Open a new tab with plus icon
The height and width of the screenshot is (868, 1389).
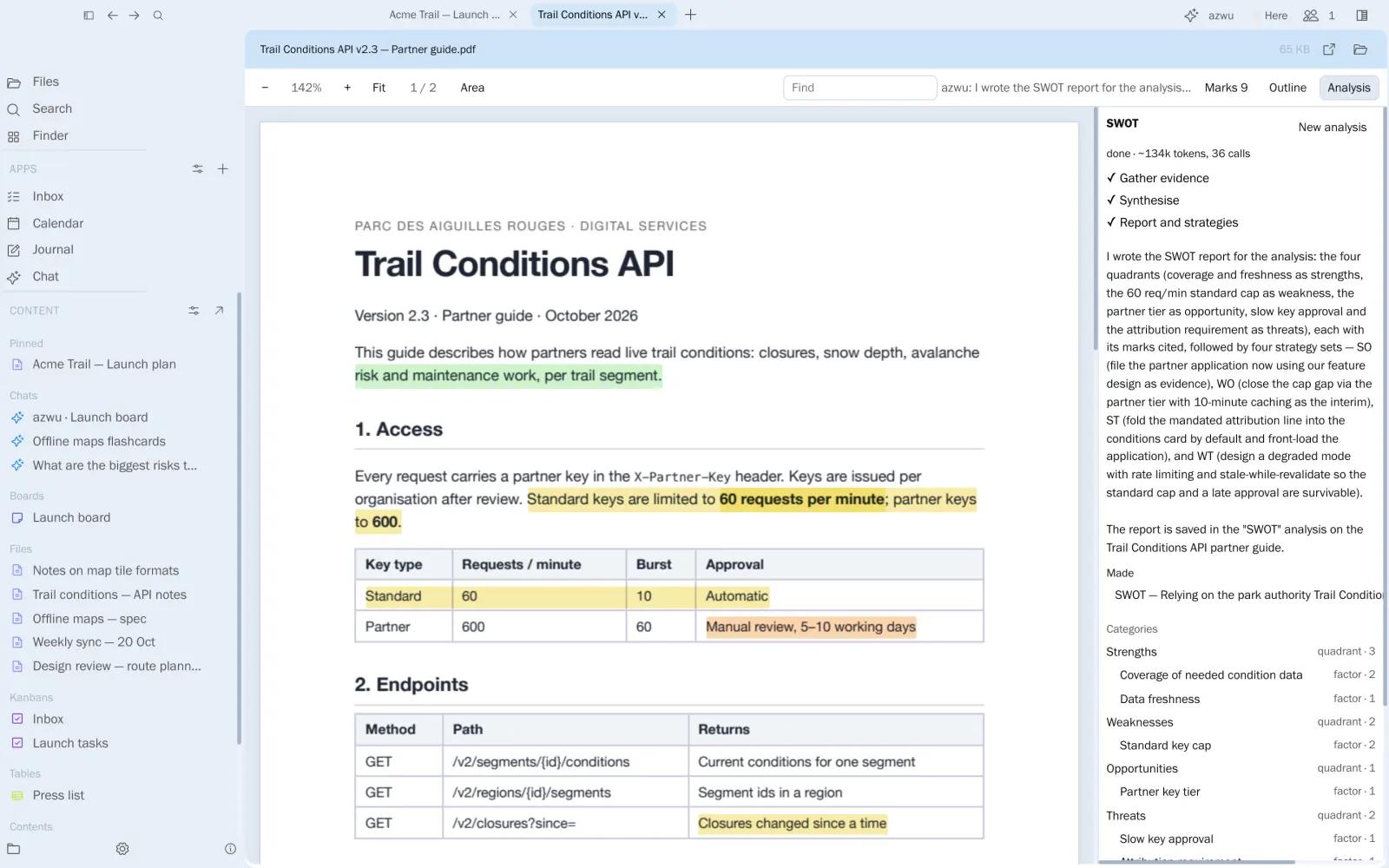point(690,15)
